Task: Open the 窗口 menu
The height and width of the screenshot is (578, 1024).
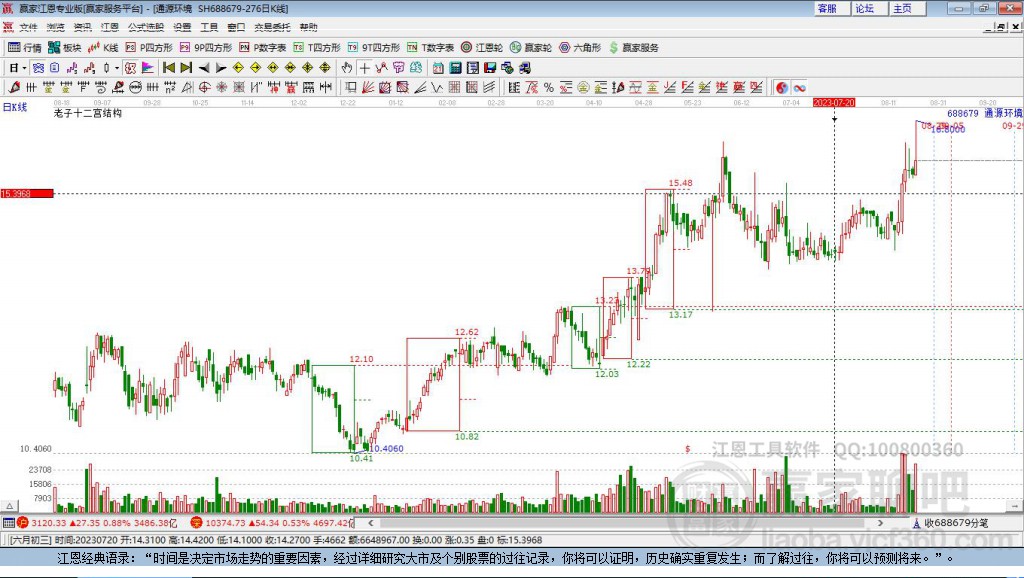Action: 236,27
